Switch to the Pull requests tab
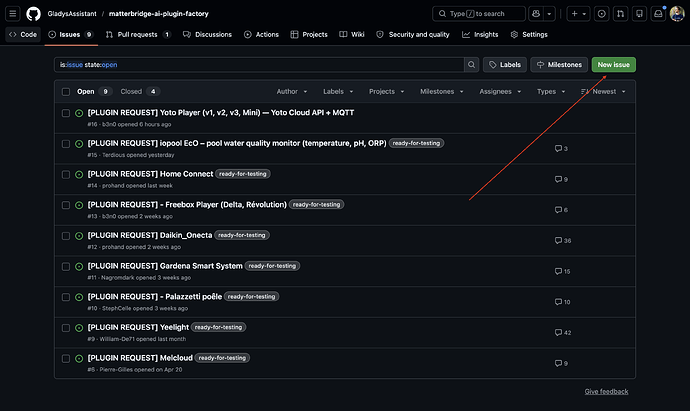 pyautogui.click(x=138, y=34)
